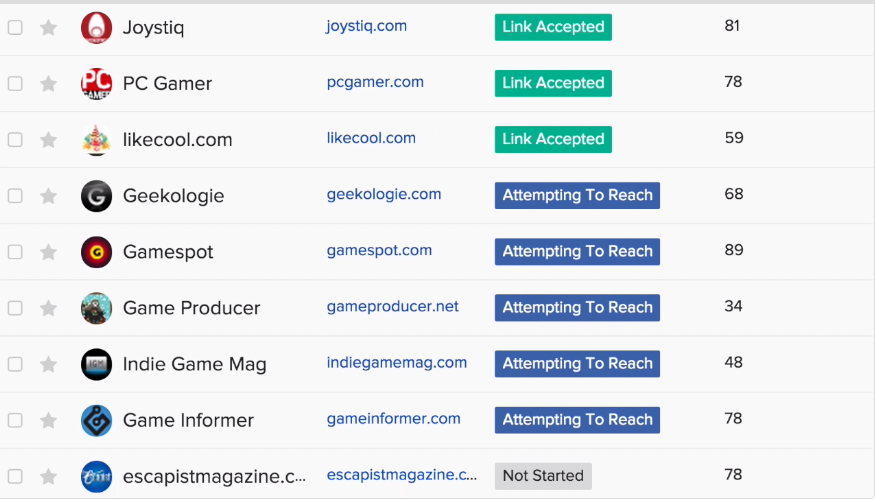The height and width of the screenshot is (500, 875).
Task: Click Game Informer's Attempting To Reach badge
Action: click(x=577, y=420)
